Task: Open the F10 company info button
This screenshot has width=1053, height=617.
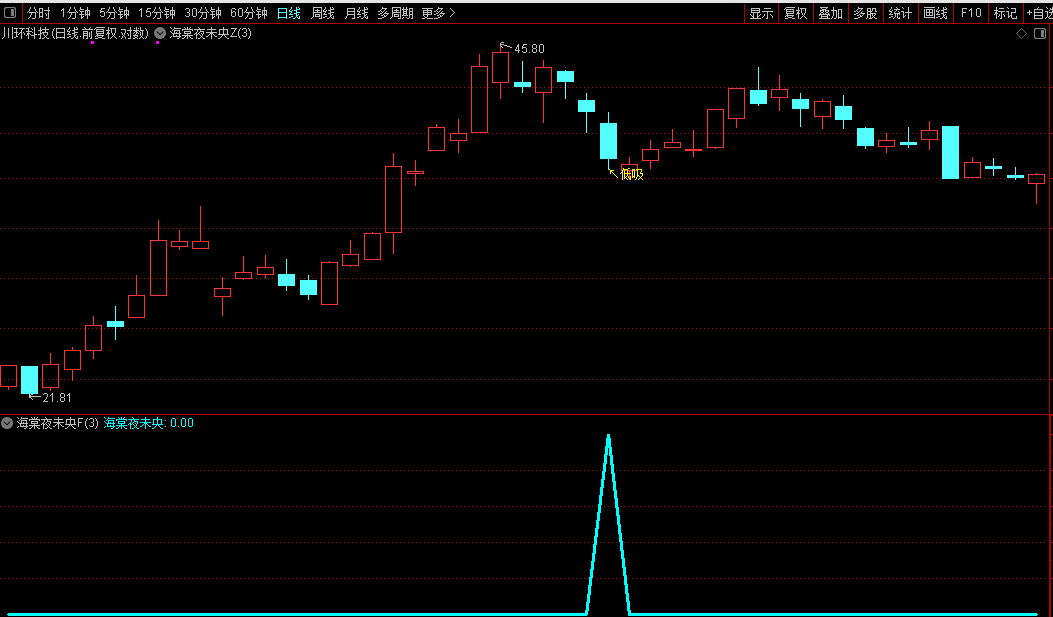Action: [971, 13]
